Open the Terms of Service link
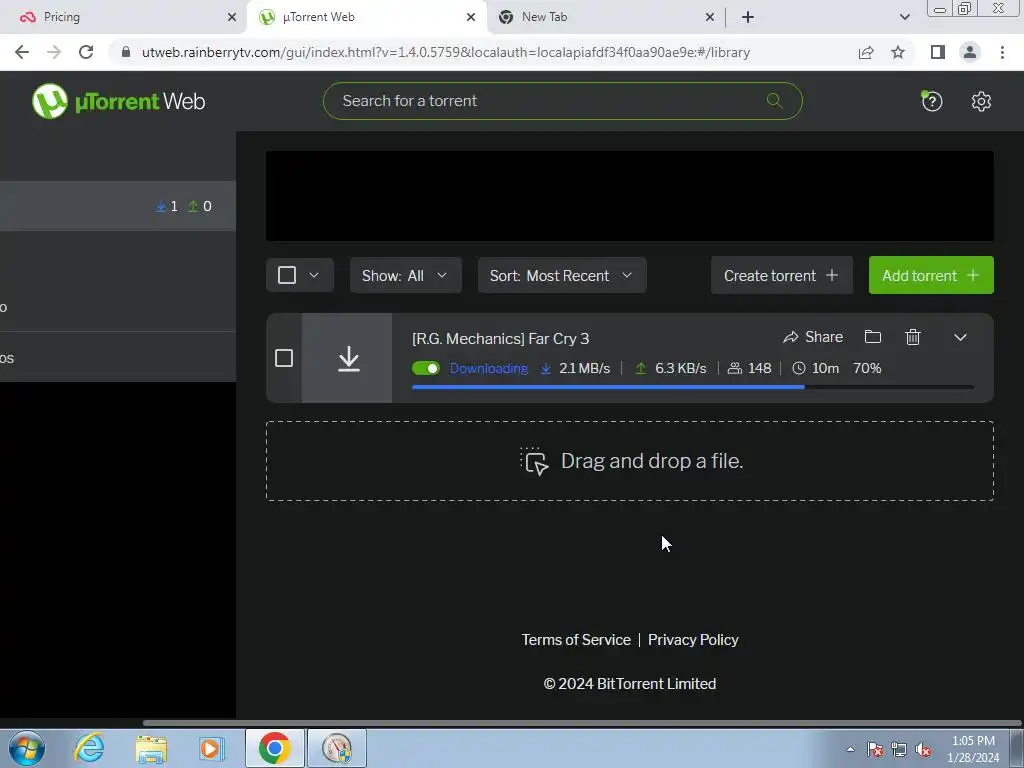 coord(576,640)
